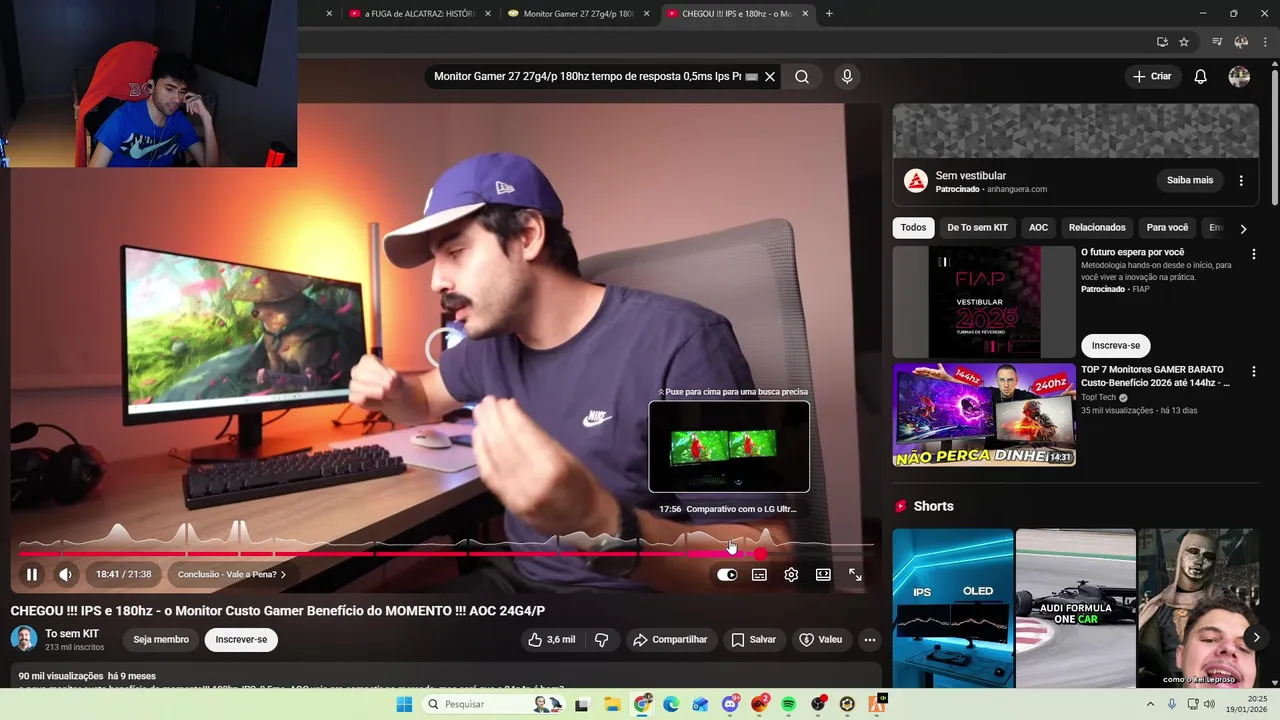Start voice search with the microphone
This screenshot has width=1280, height=720.
tap(847, 77)
